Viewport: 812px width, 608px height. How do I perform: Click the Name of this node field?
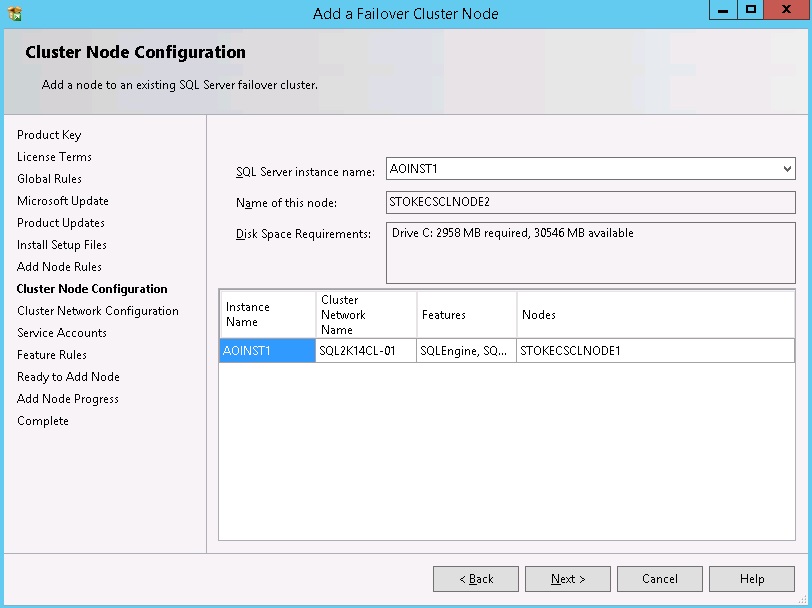pos(590,202)
